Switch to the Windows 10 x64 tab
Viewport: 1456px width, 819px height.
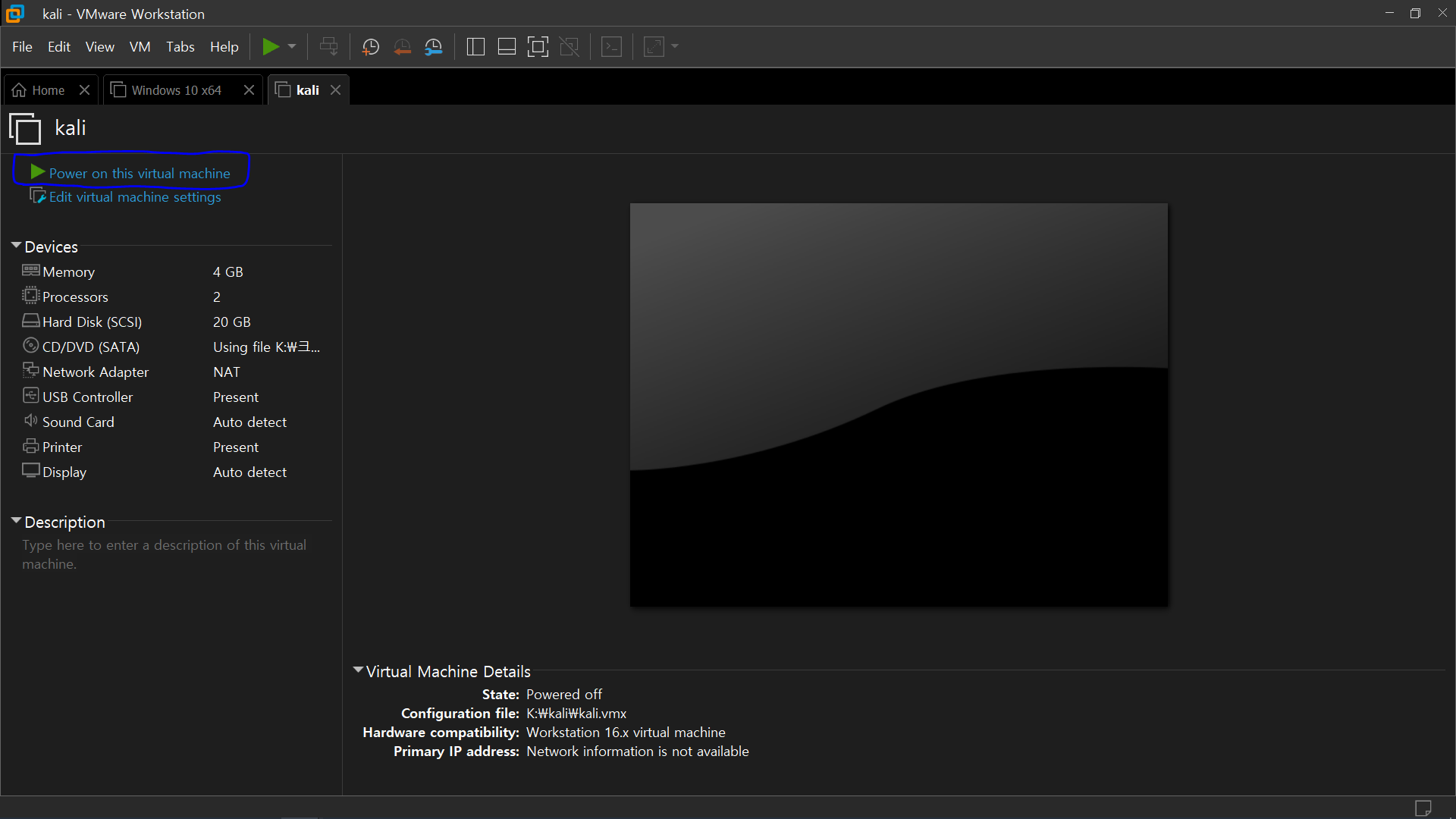coord(176,90)
